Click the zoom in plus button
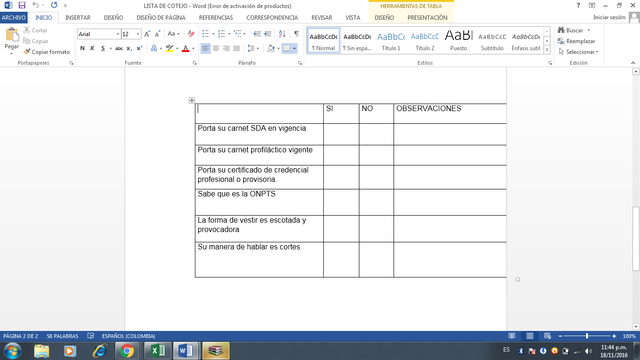 [614, 336]
